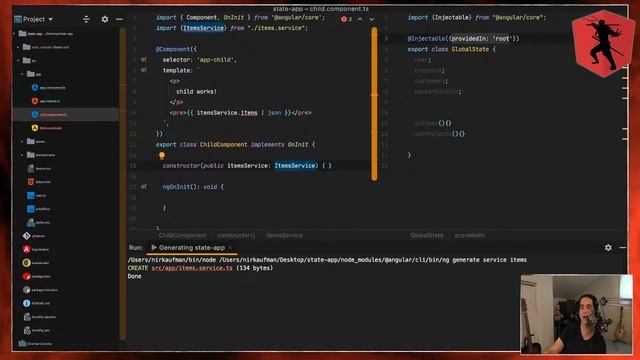640x360 pixels.
Task: Hide the Run tool window with its minus icon
Action: 622,247
